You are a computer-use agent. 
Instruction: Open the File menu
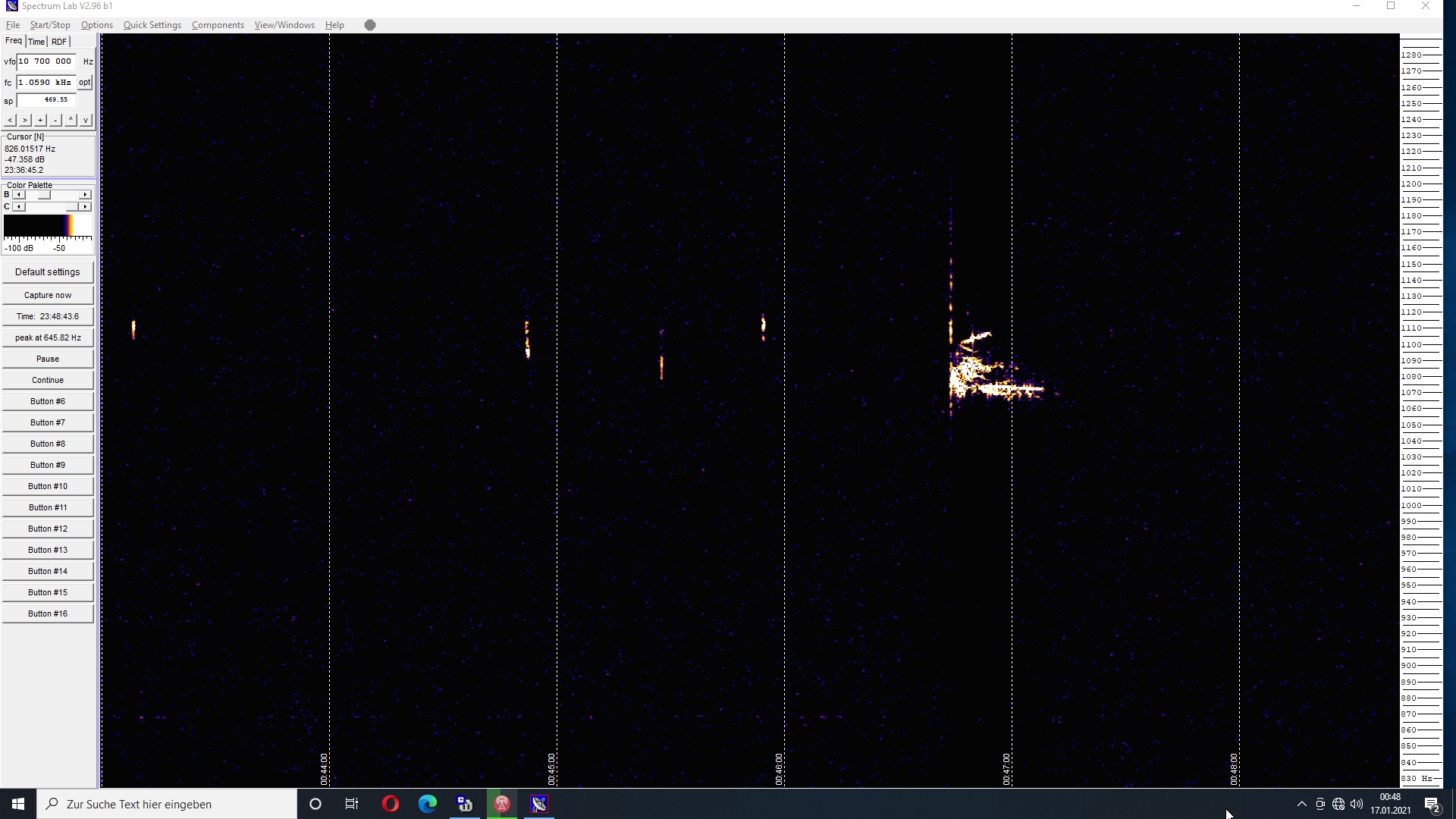pos(13,25)
